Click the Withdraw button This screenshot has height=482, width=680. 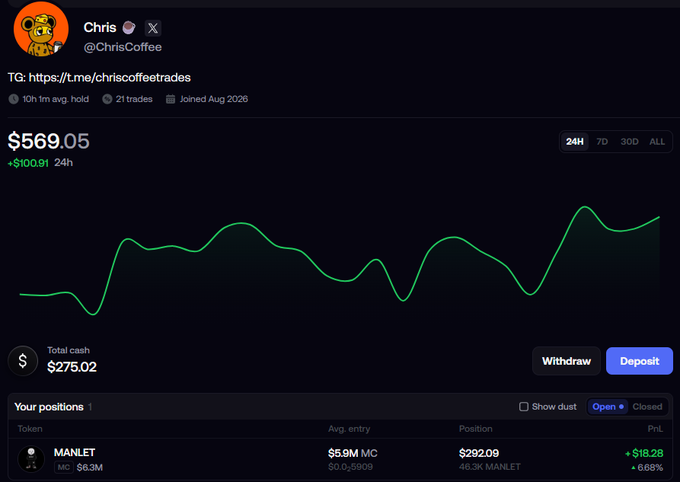pyautogui.click(x=566, y=361)
